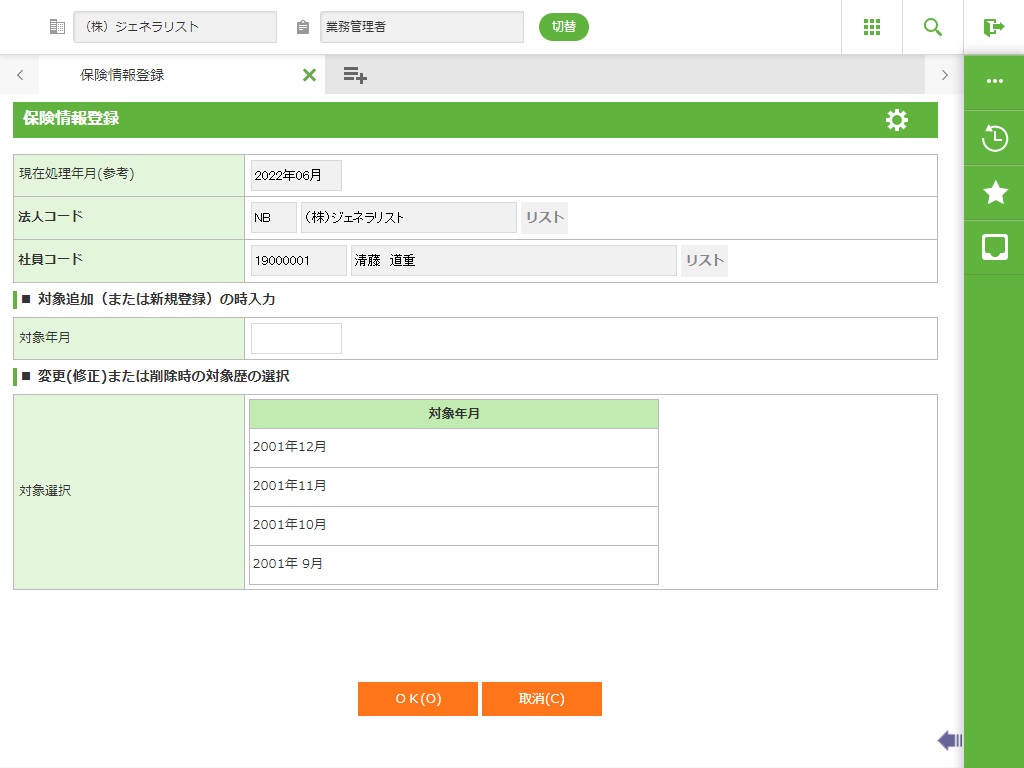Open favorites star icon in sidebar
The height and width of the screenshot is (768, 1024).
click(995, 193)
